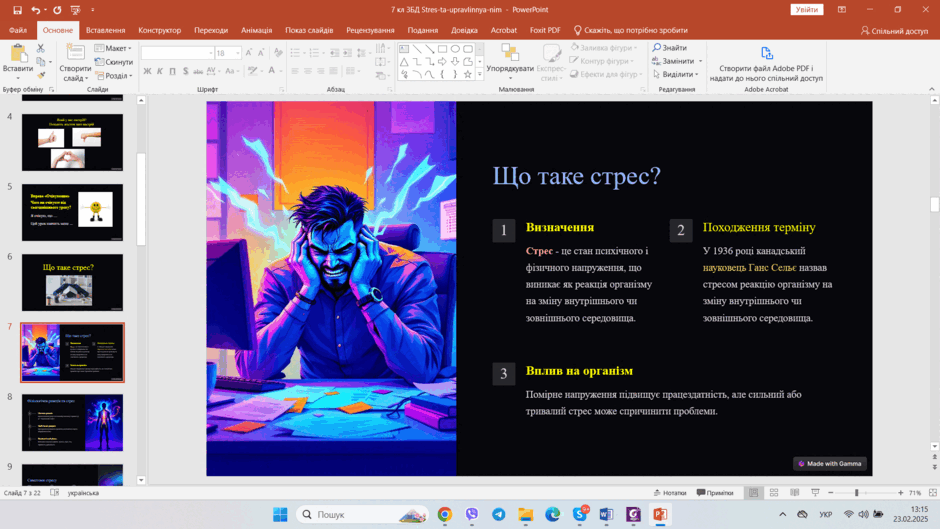Open the font size dropdown
This screenshot has height=529, width=940.
click(x=238, y=53)
